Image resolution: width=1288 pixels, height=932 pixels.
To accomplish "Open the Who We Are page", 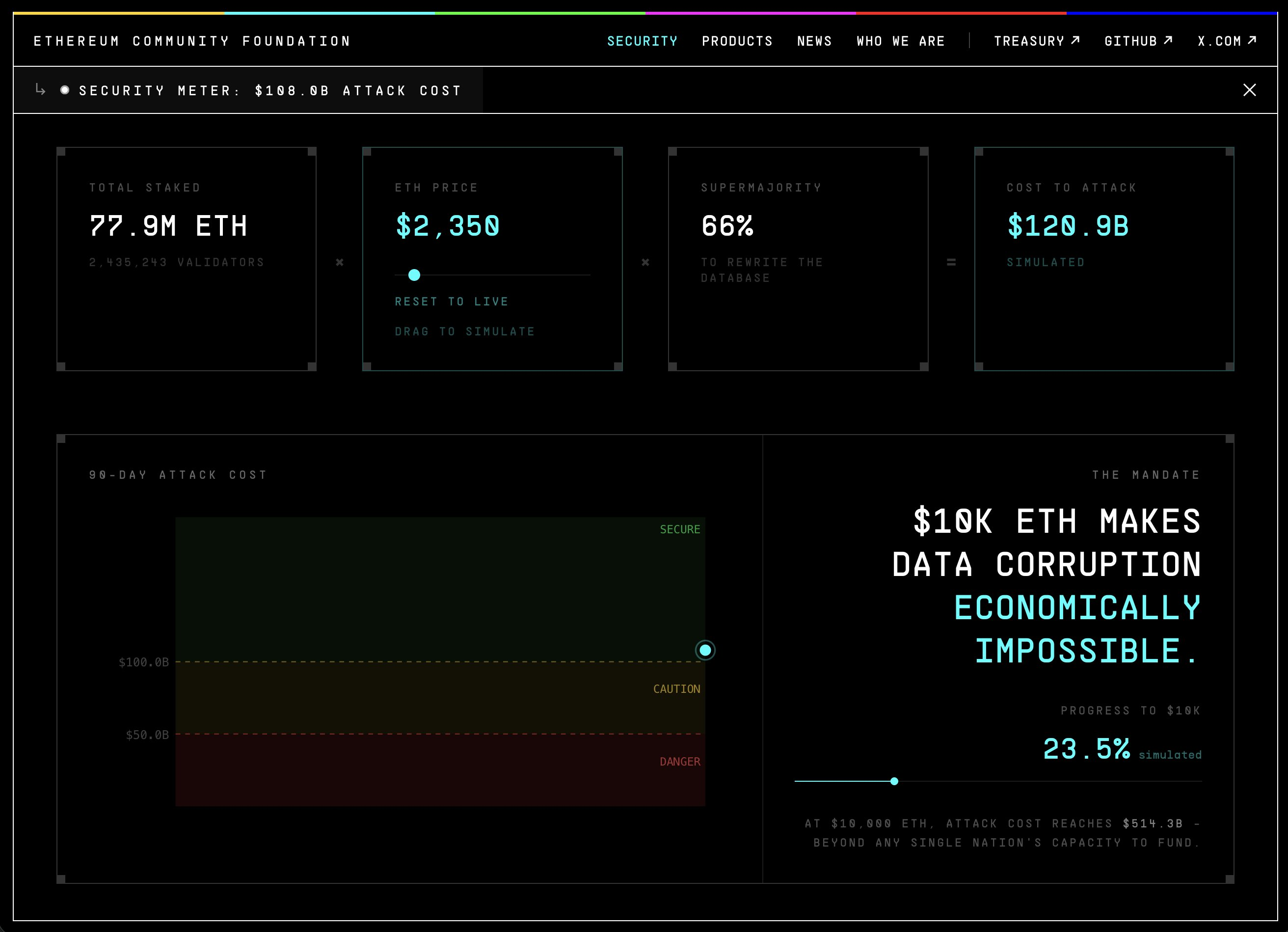I will point(901,41).
